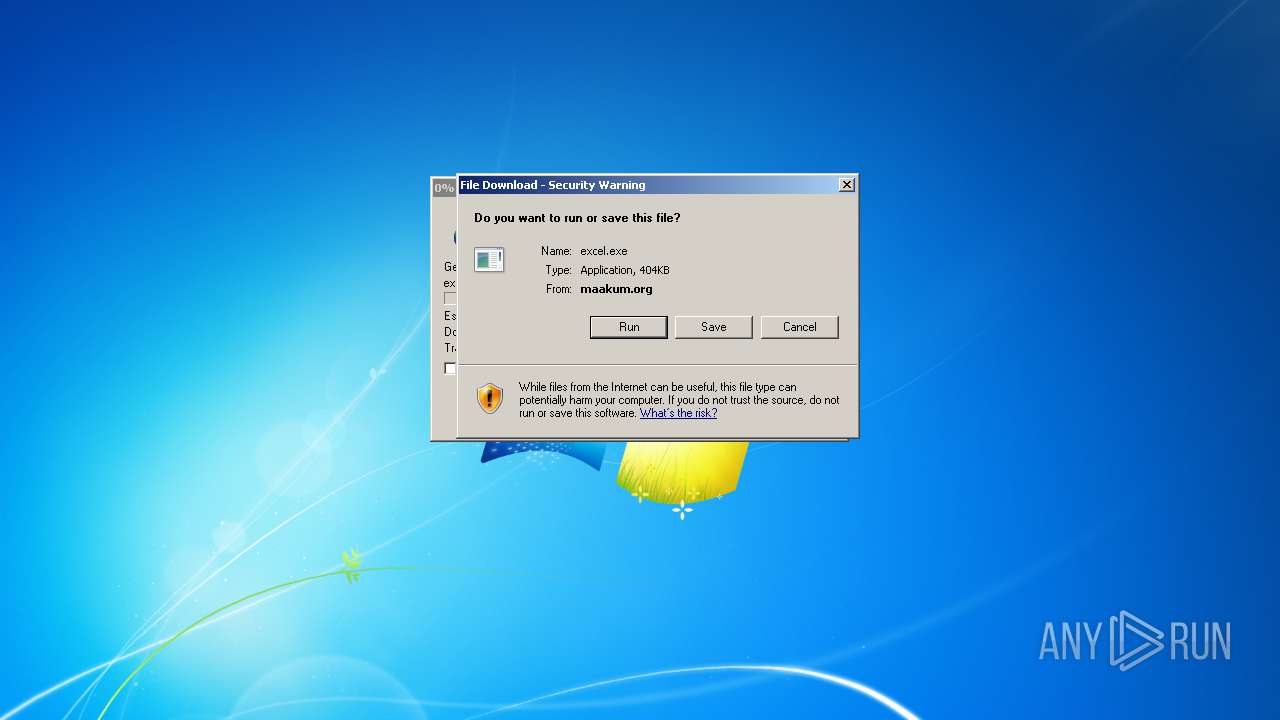Click the Save button
This screenshot has width=1280, height=720.
[x=713, y=327]
